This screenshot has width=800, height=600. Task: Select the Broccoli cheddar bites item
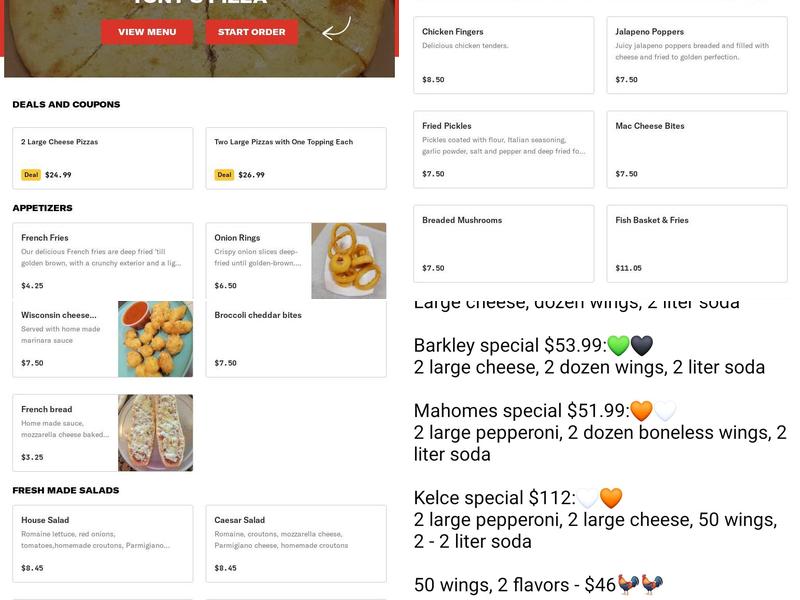click(x=295, y=339)
